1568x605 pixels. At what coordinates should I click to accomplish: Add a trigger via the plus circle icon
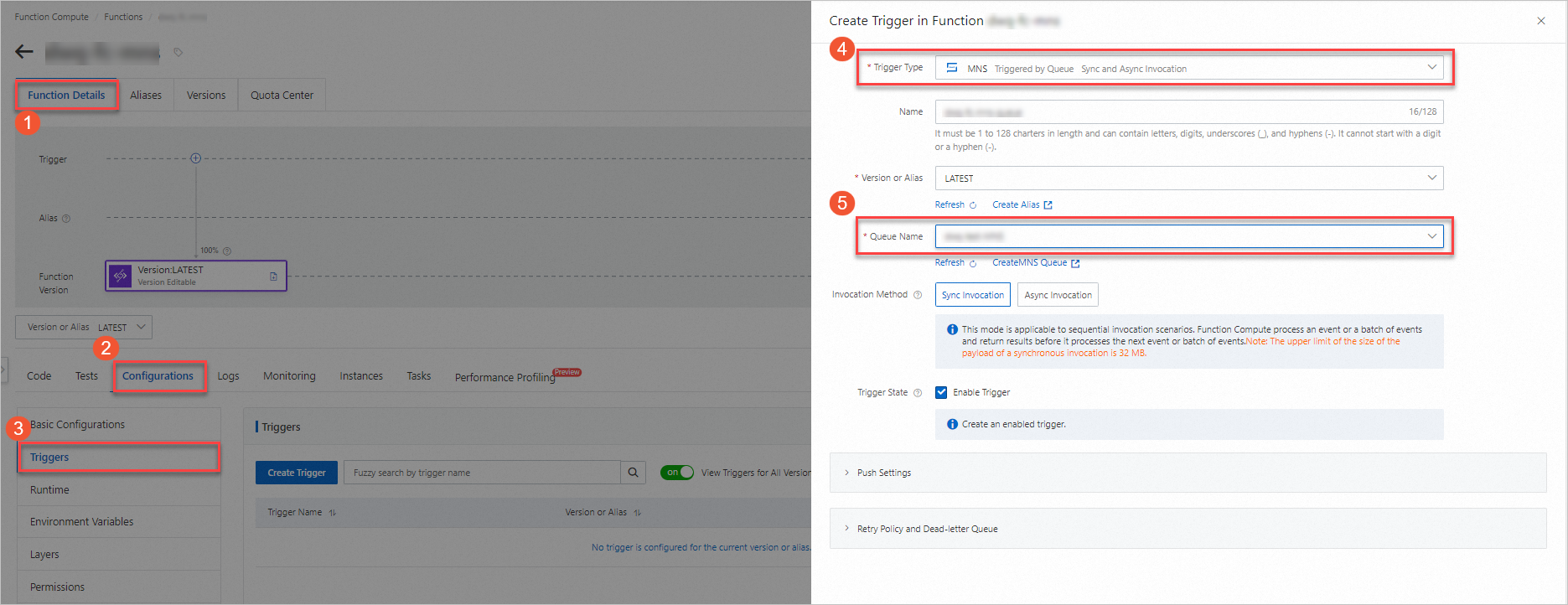pyautogui.click(x=195, y=158)
